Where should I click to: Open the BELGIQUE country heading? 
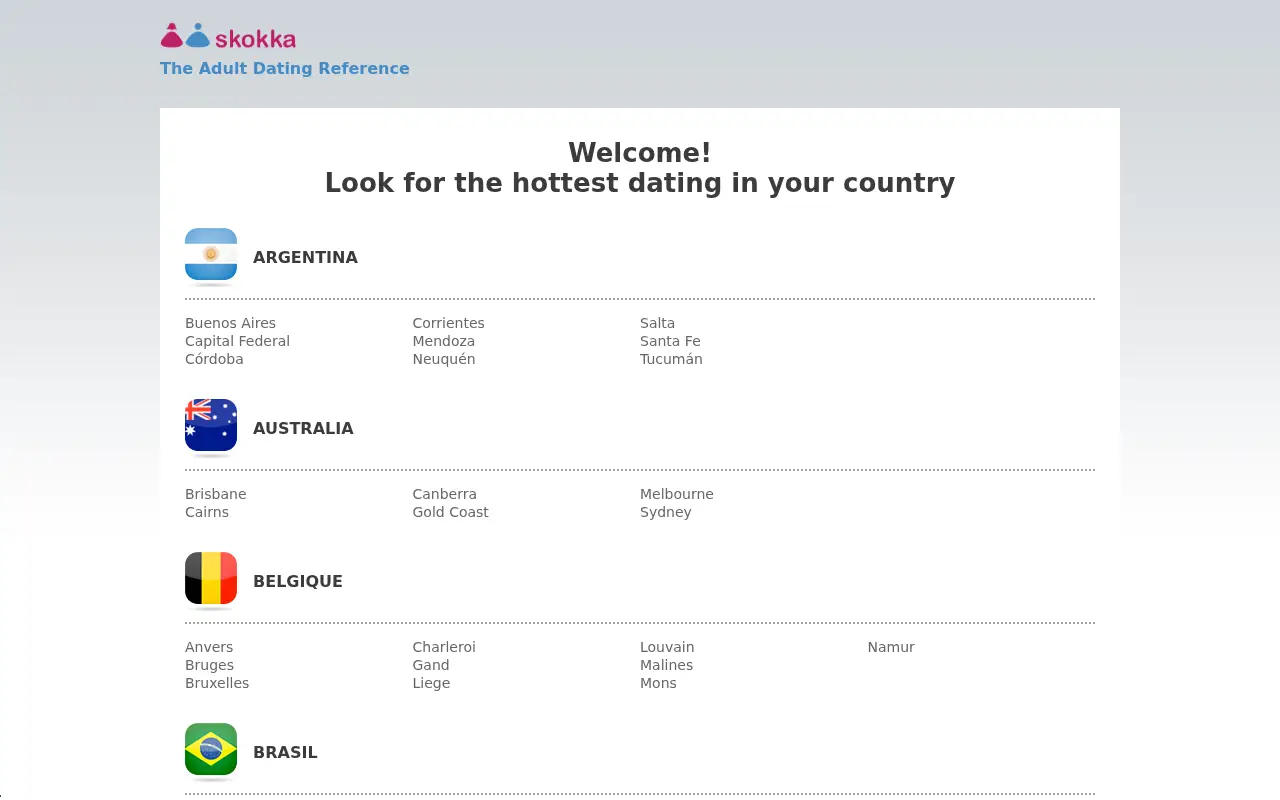298,581
